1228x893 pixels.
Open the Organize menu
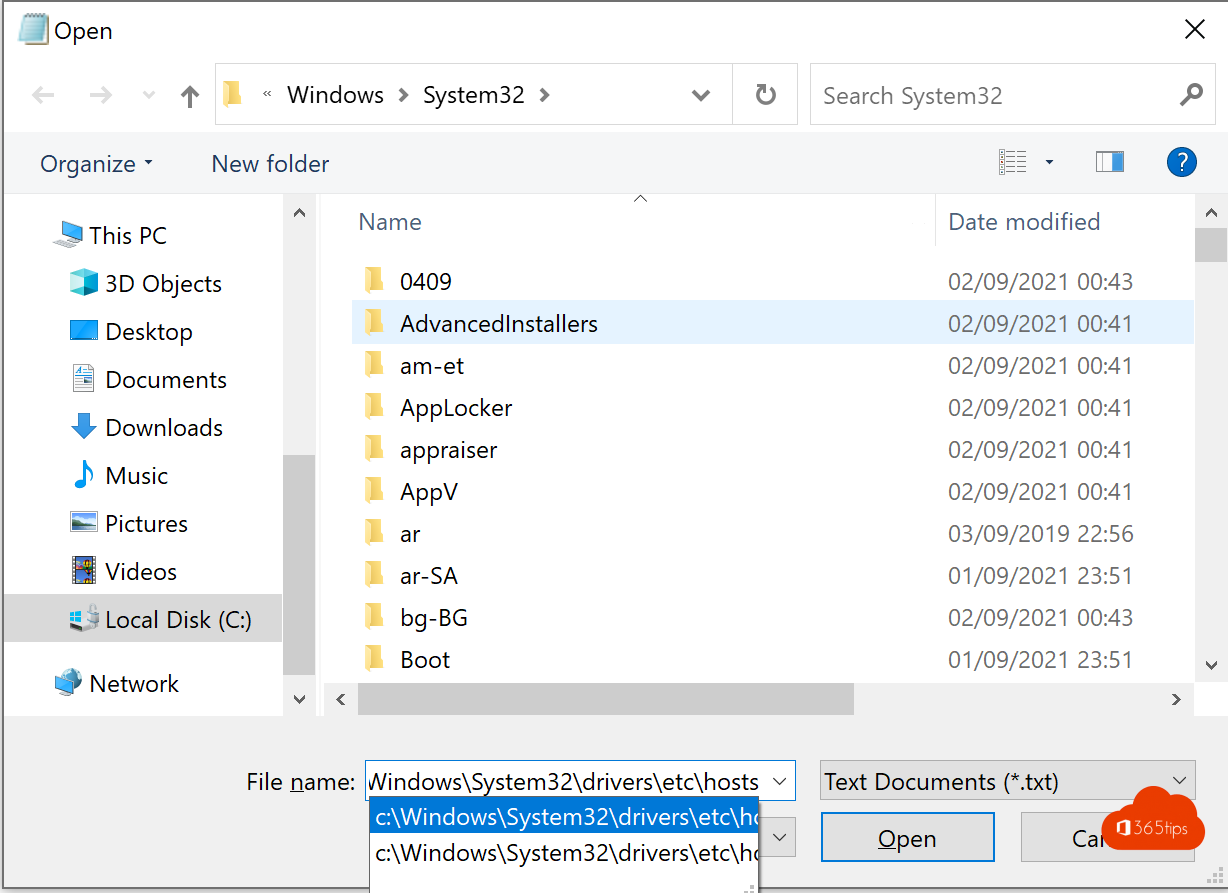[95, 163]
